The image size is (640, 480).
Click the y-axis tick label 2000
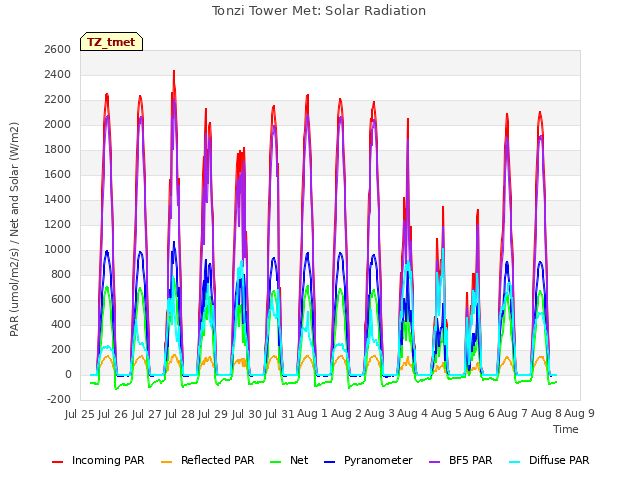58,124
